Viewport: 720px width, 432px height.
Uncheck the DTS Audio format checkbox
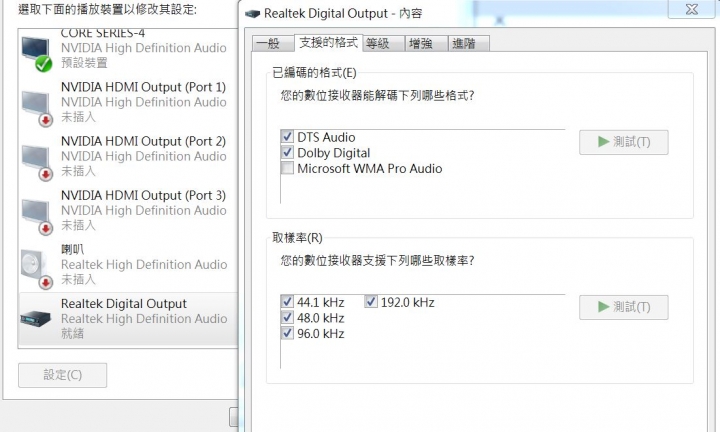coord(287,137)
